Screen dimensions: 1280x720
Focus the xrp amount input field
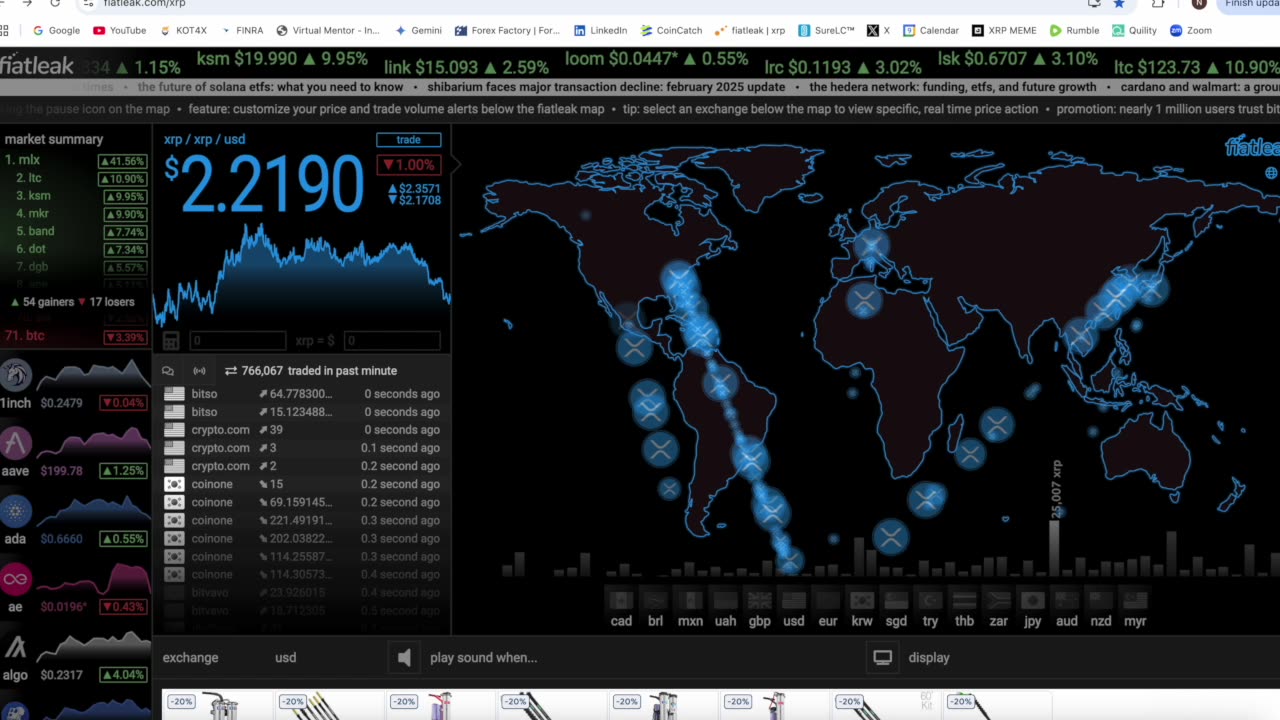click(237, 341)
